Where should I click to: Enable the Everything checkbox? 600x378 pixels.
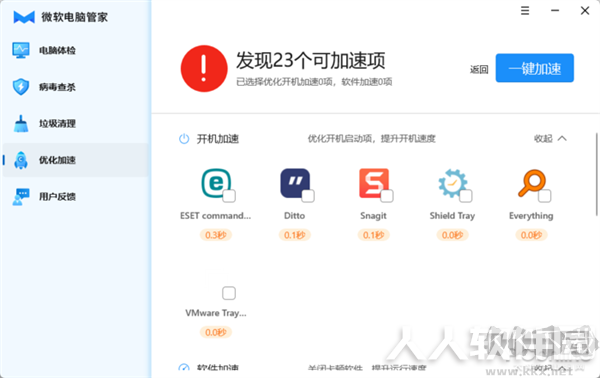pos(545,196)
